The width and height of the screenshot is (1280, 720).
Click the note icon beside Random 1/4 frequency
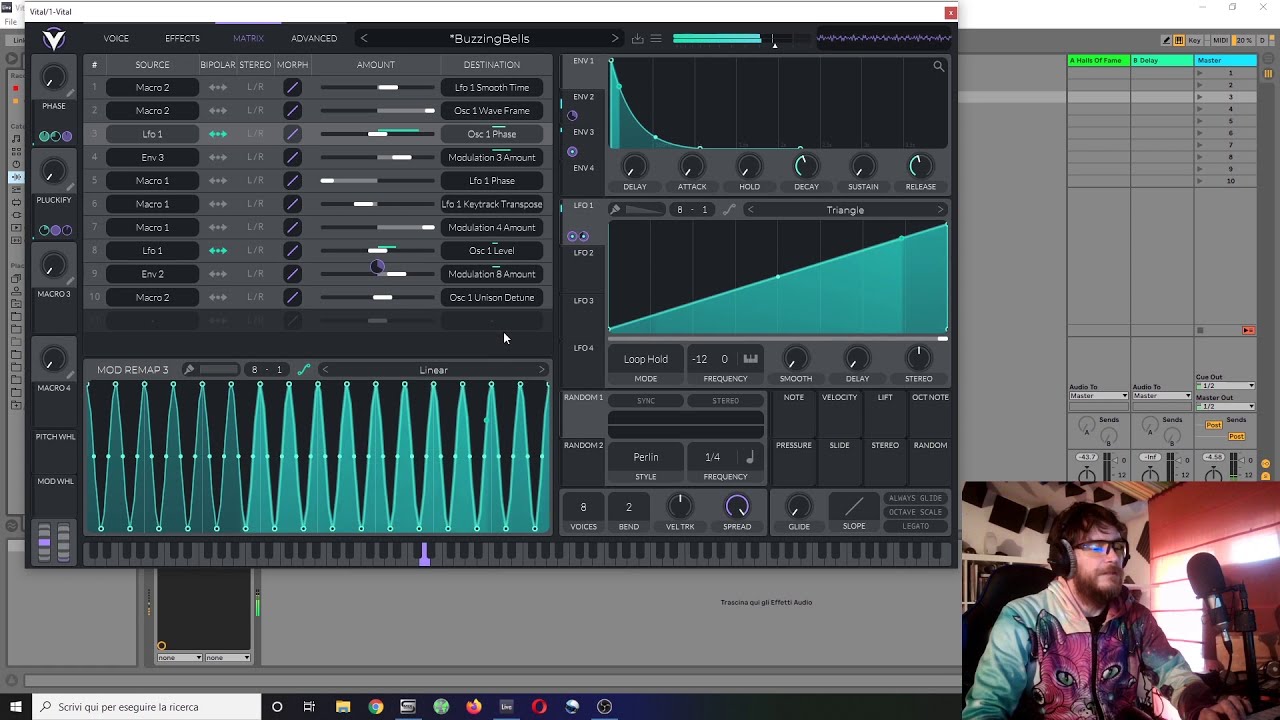point(750,457)
